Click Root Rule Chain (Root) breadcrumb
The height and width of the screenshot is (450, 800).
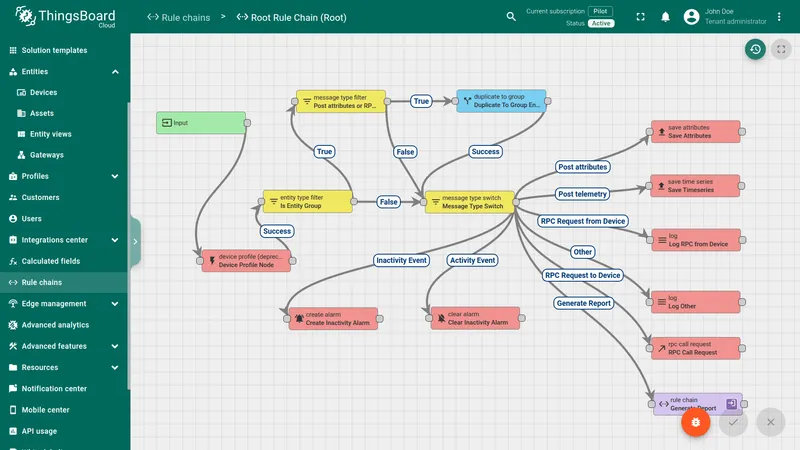(x=291, y=17)
